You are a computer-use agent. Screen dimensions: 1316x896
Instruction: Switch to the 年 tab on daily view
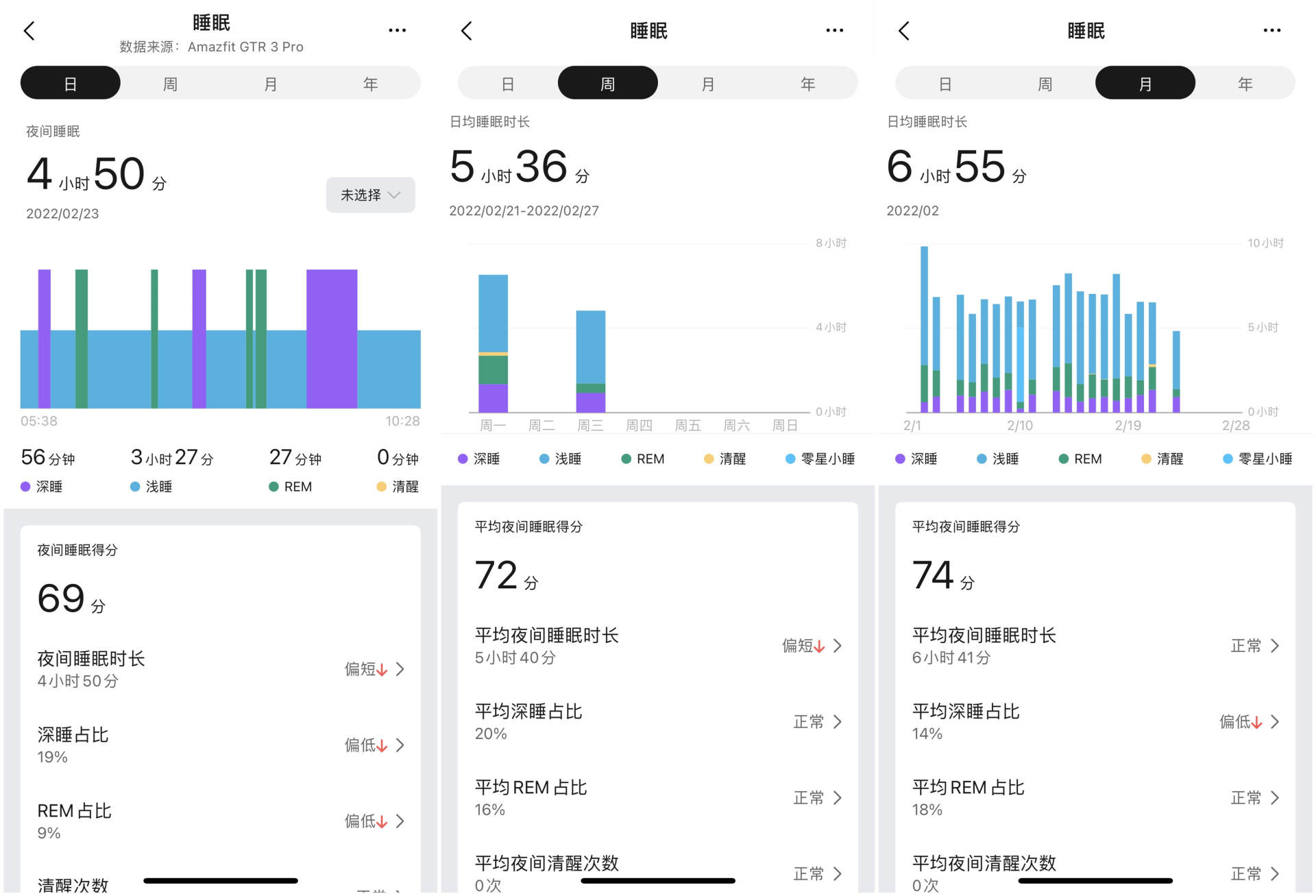pos(370,82)
